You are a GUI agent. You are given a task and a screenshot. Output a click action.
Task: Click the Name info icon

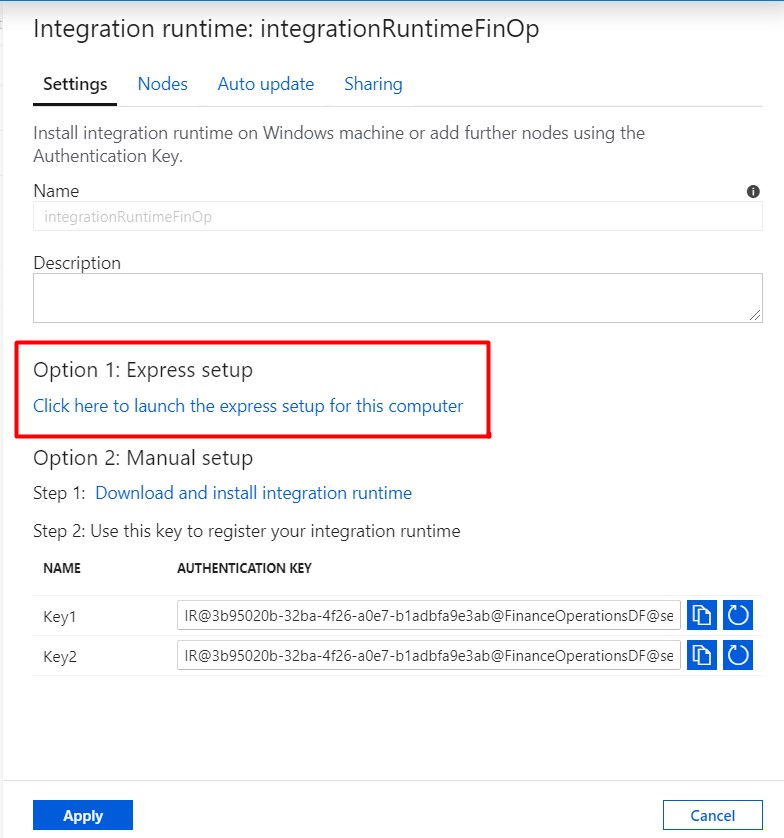pyautogui.click(x=753, y=191)
